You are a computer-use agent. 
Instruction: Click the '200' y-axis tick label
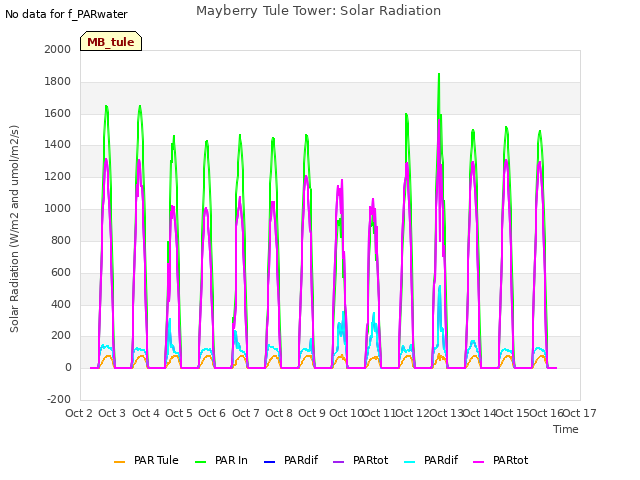[61, 336]
